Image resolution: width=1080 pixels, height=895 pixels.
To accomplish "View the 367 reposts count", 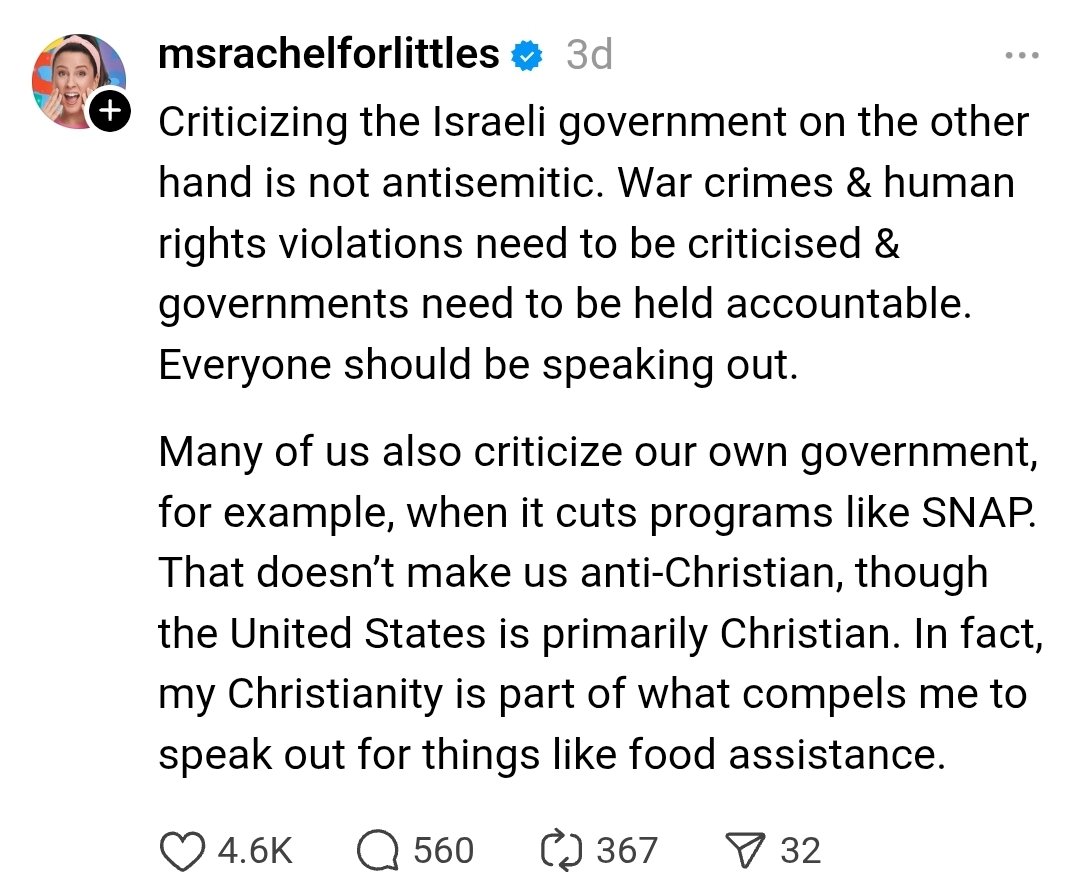I will 627,851.
